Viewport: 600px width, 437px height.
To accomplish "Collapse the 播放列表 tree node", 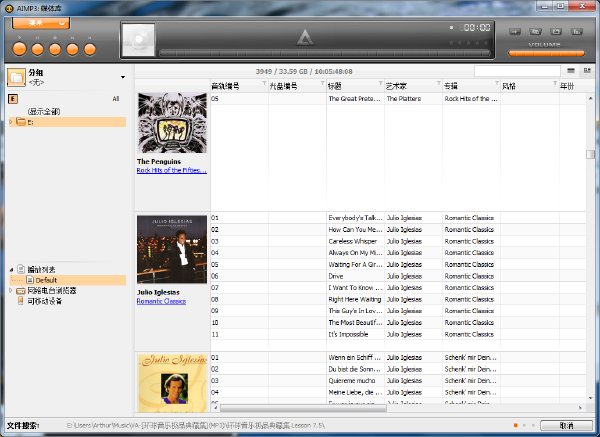I will (11, 269).
